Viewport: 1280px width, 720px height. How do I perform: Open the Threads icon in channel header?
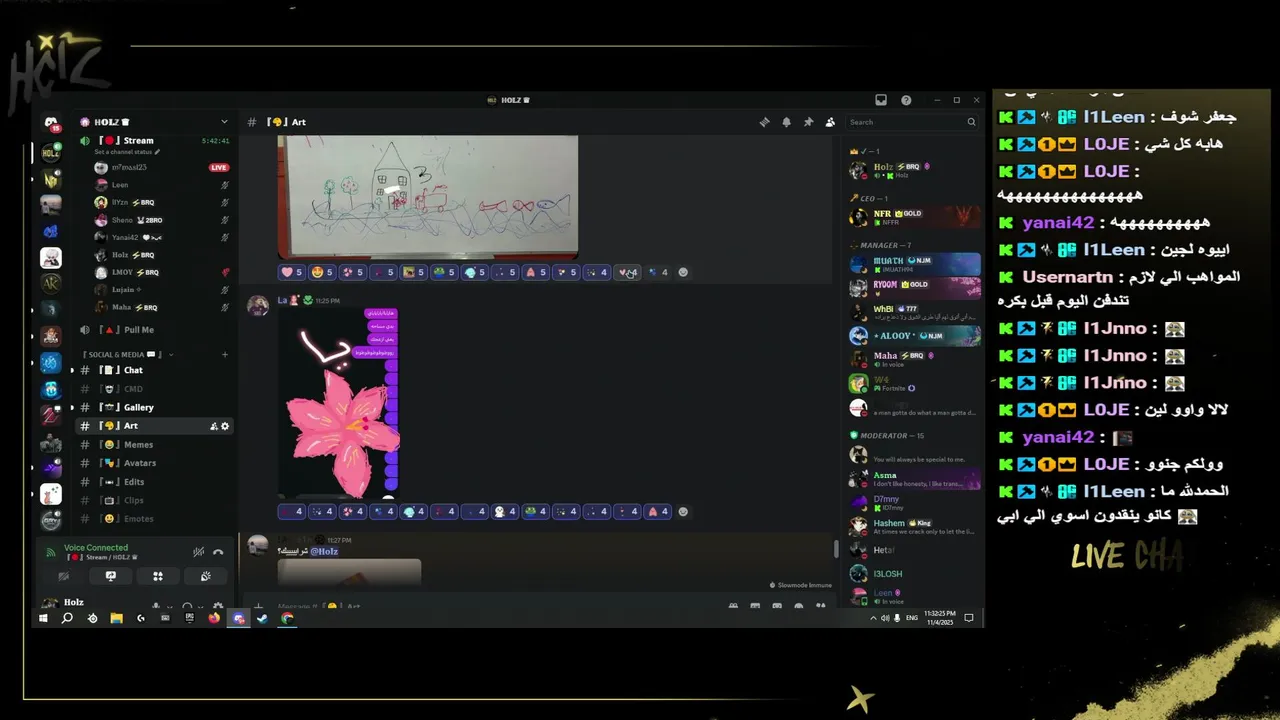(x=764, y=122)
